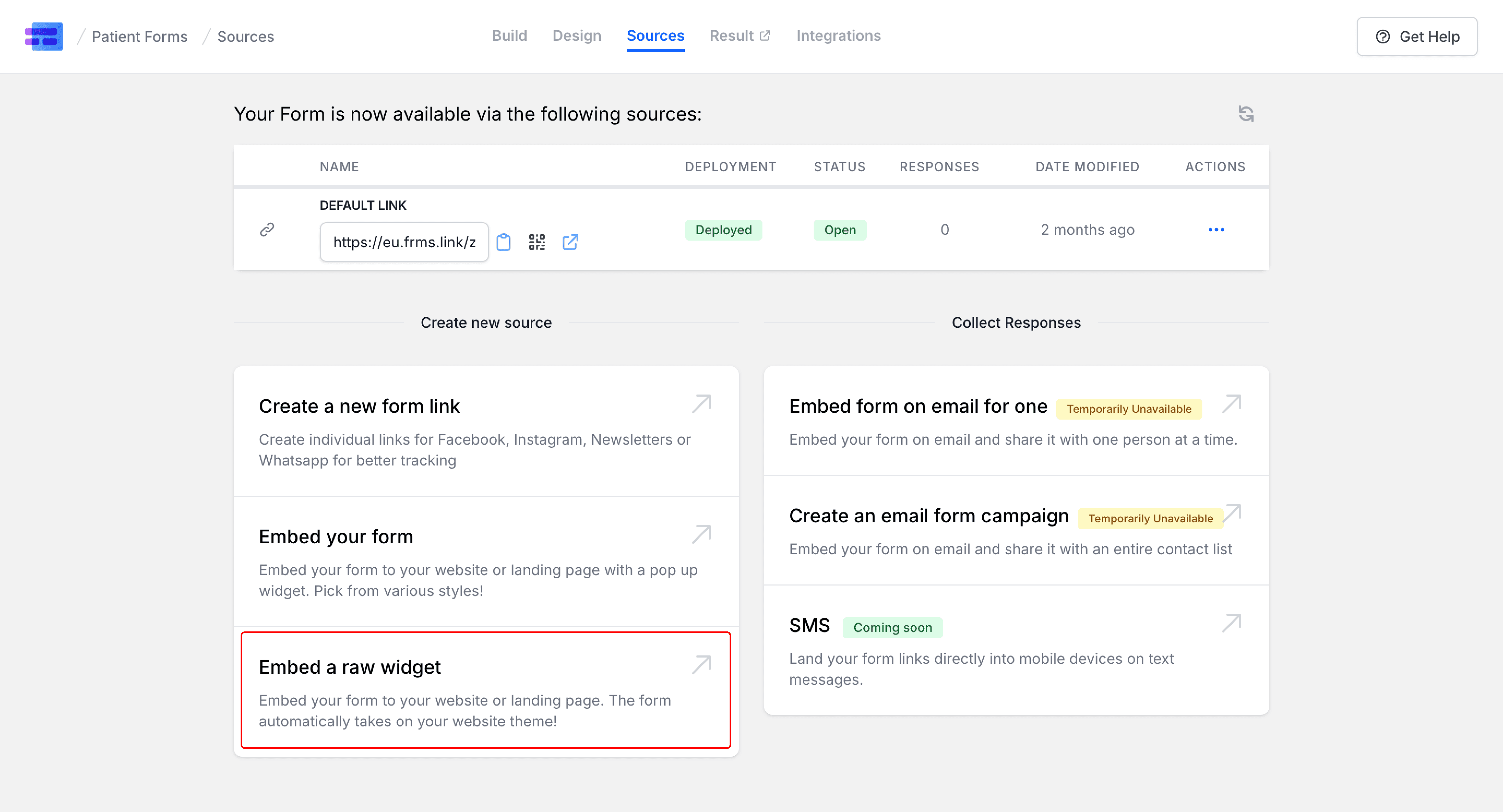Click the Open status badge
The height and width of the screenshot is (812, 1503).
pos(840,230)
